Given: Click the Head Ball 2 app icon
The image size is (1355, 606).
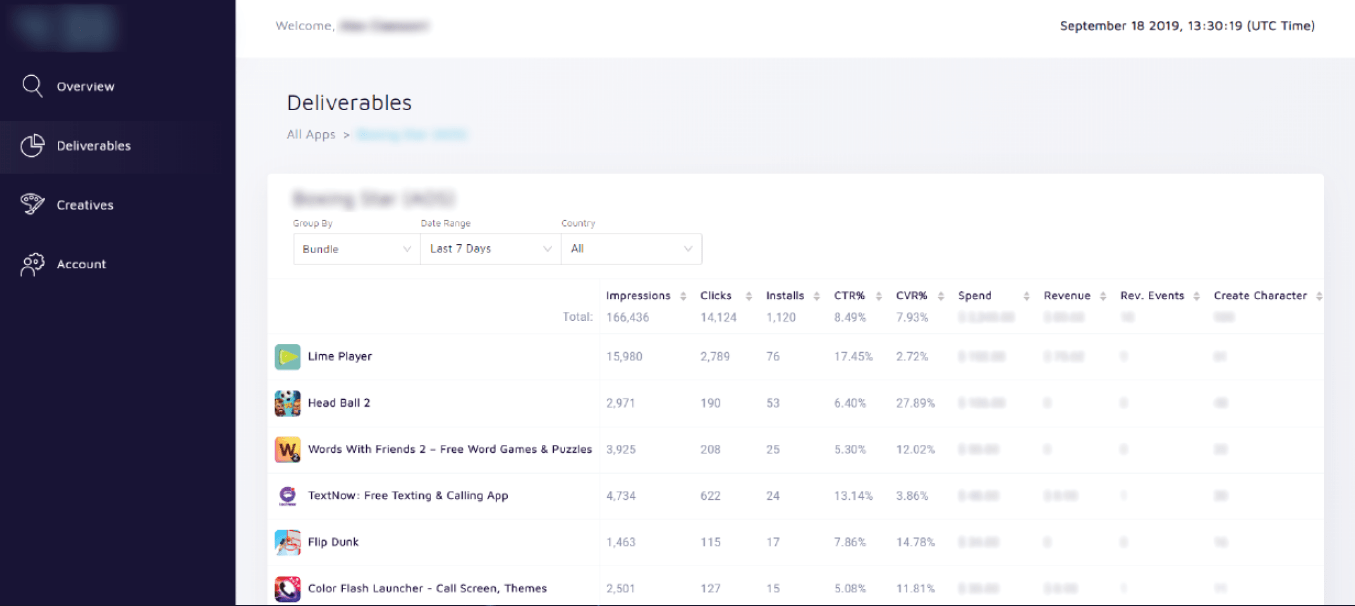Looking at the screenshot, I should (288, 403).
